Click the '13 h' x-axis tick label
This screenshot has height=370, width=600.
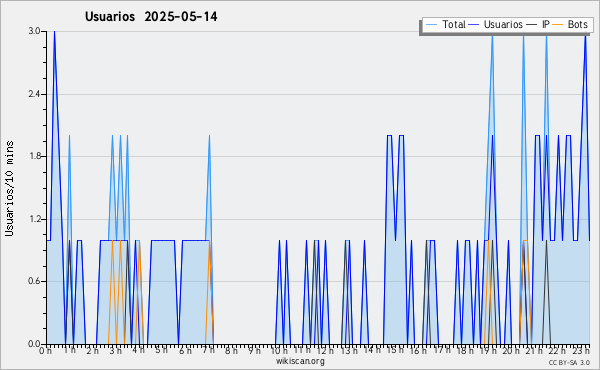(349, 351)
